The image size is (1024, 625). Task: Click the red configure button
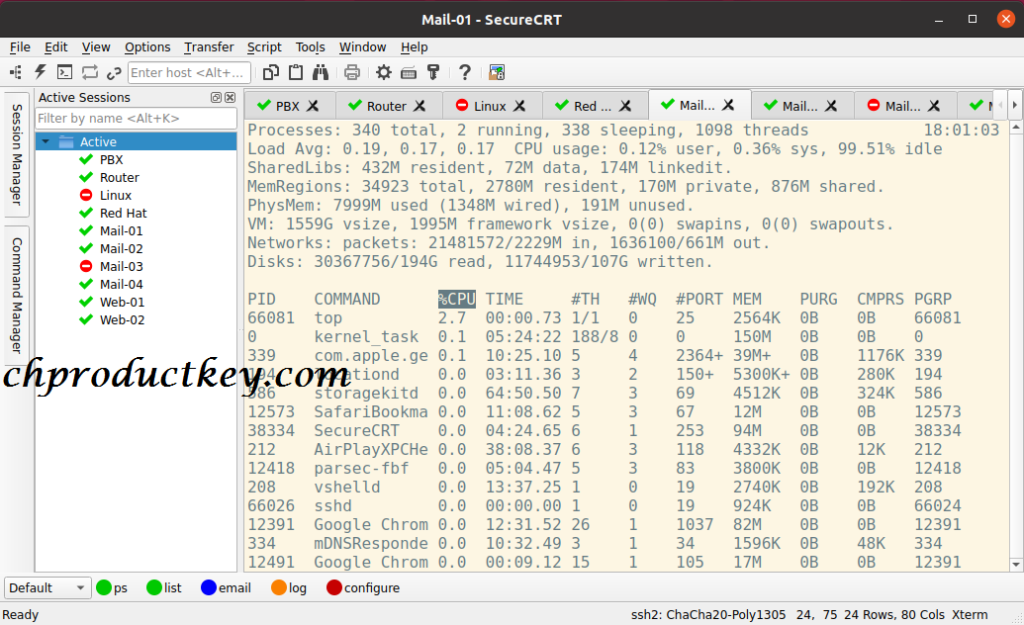pyautogui.click(x=363, y=588)
